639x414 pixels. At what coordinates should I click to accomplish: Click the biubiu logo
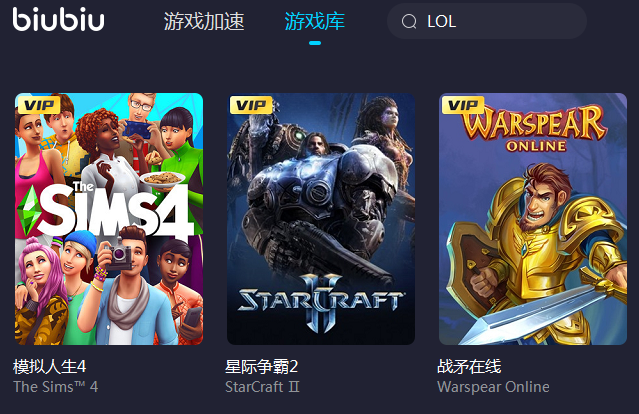59,20
